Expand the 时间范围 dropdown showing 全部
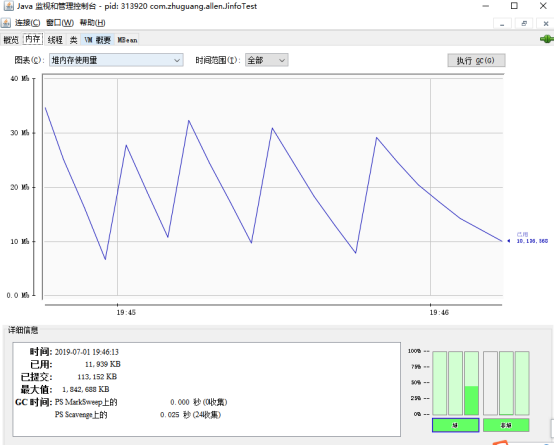The image size is (554, 445). click(267, 60)
